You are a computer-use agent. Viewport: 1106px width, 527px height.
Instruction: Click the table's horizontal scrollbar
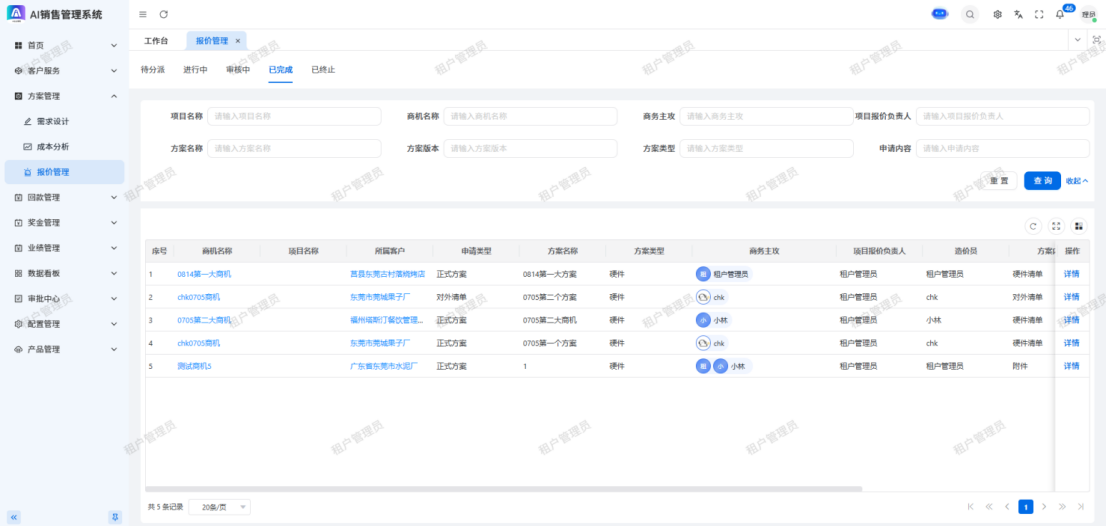(500, 488)
